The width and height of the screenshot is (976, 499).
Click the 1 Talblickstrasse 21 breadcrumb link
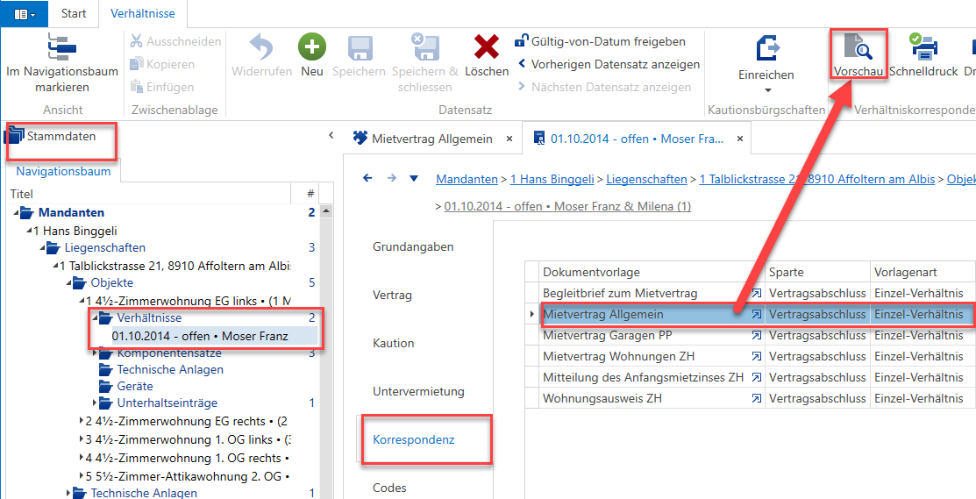pos(817,179)
